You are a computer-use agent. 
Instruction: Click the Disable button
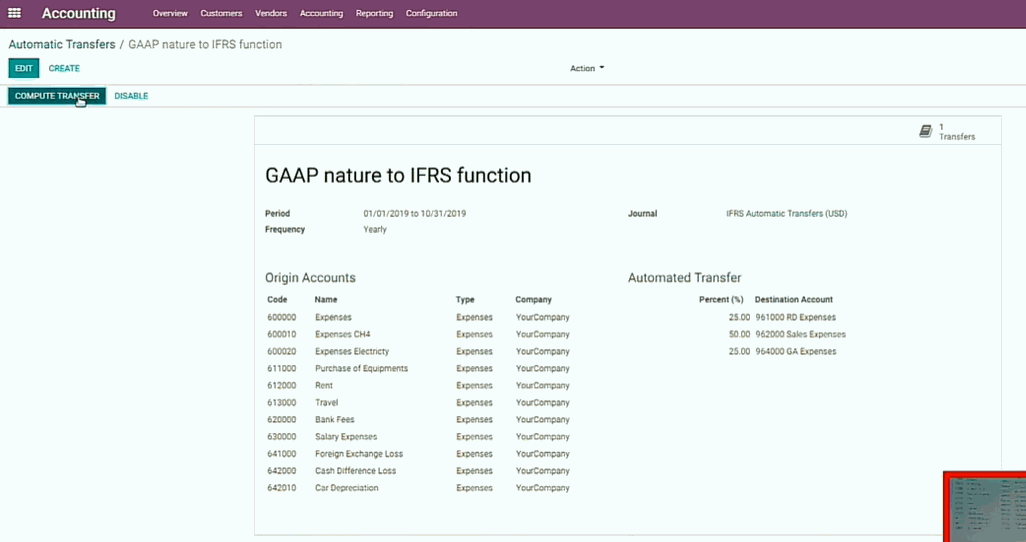point(131,96)
